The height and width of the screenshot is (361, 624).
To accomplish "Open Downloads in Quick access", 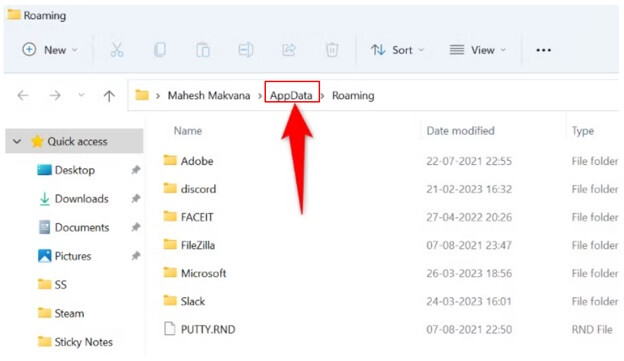I will click(82, 199).
